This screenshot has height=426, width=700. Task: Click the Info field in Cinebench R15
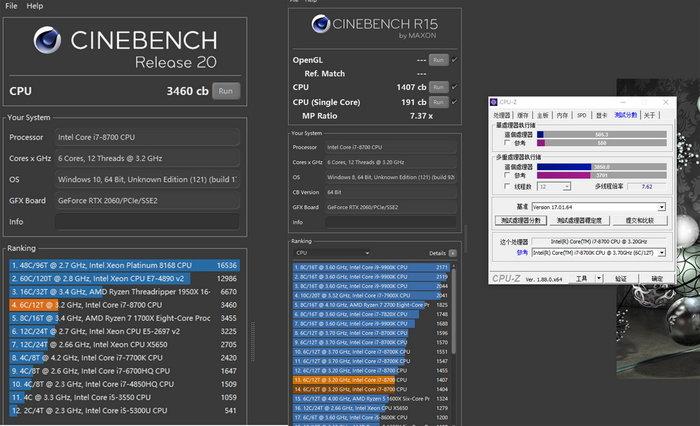click(x=391, y=222)
